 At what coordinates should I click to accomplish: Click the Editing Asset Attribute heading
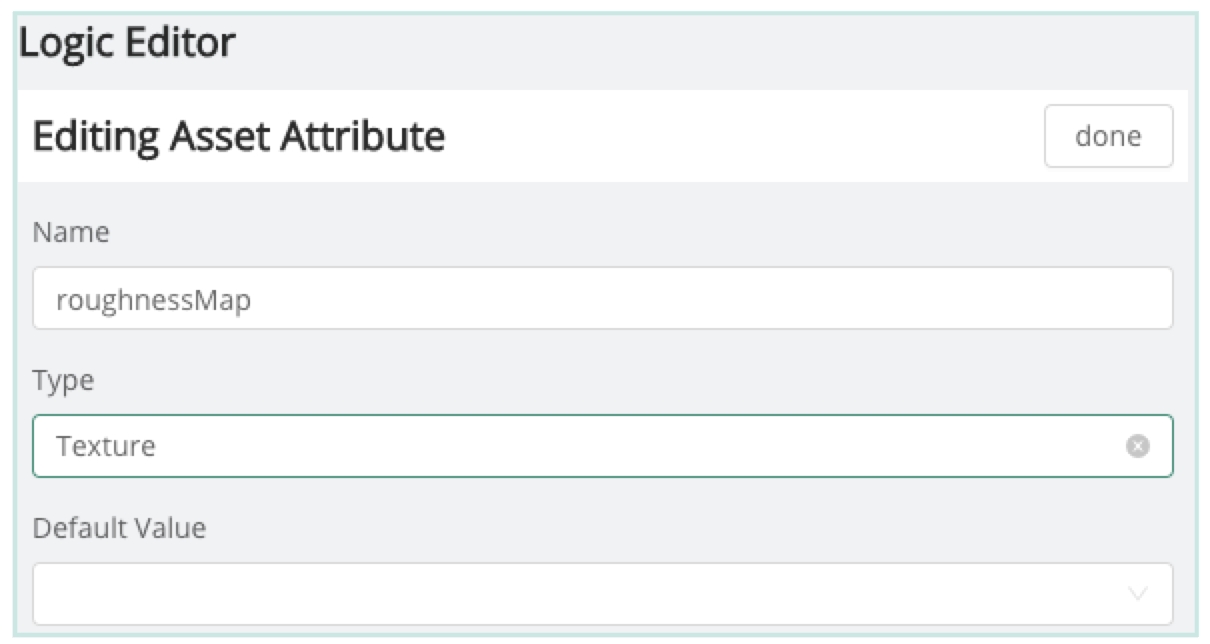[239, 136]
